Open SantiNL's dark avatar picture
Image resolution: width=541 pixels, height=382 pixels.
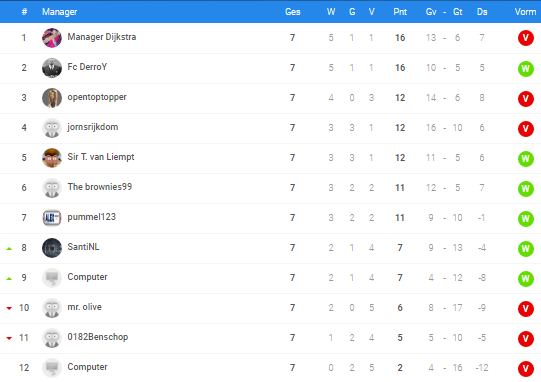pos(52,248)
